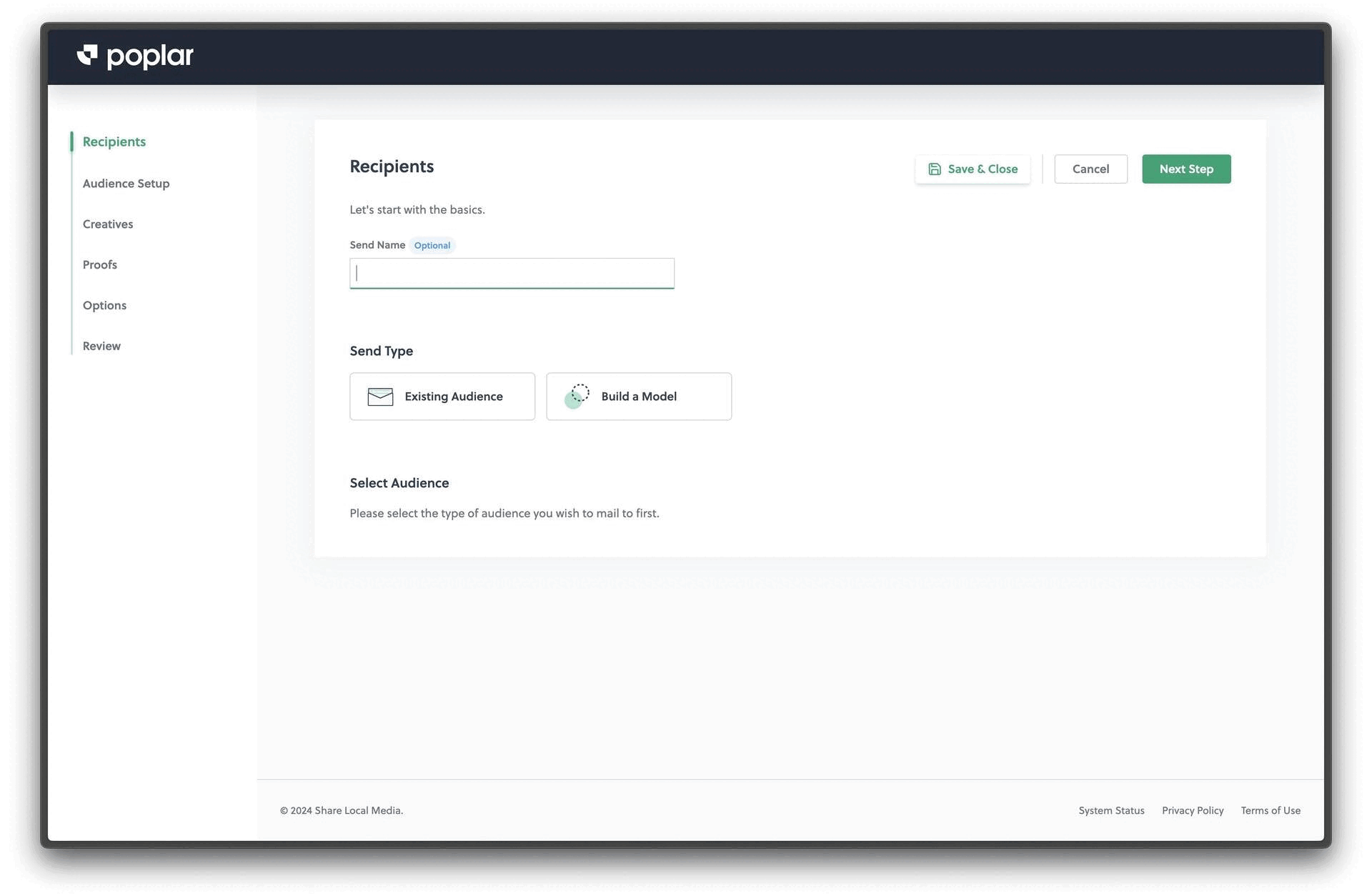Viewport: 1372px width, 896px height.
Task: Proceed with the Next Step button
Action: coord(1186,169)
